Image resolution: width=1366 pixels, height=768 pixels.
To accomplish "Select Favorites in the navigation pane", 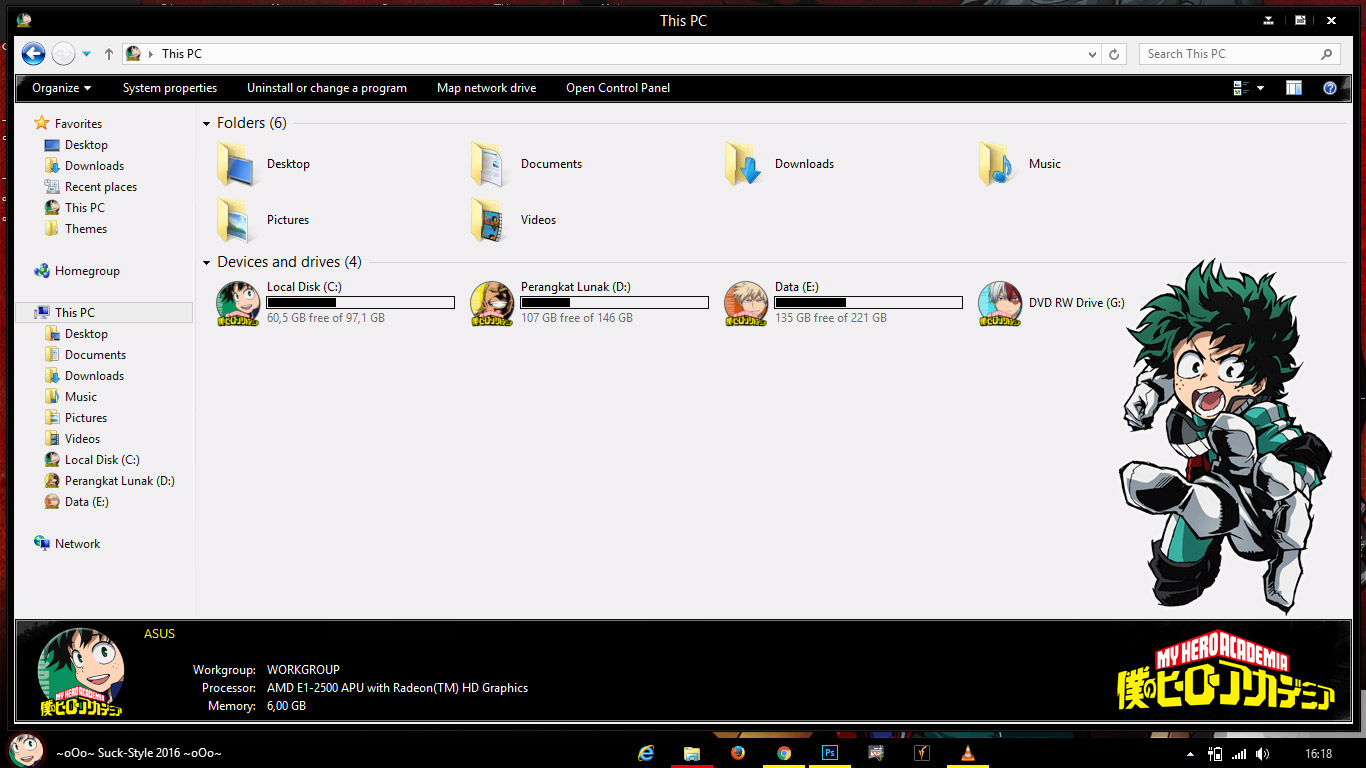I will click(78, 124).
